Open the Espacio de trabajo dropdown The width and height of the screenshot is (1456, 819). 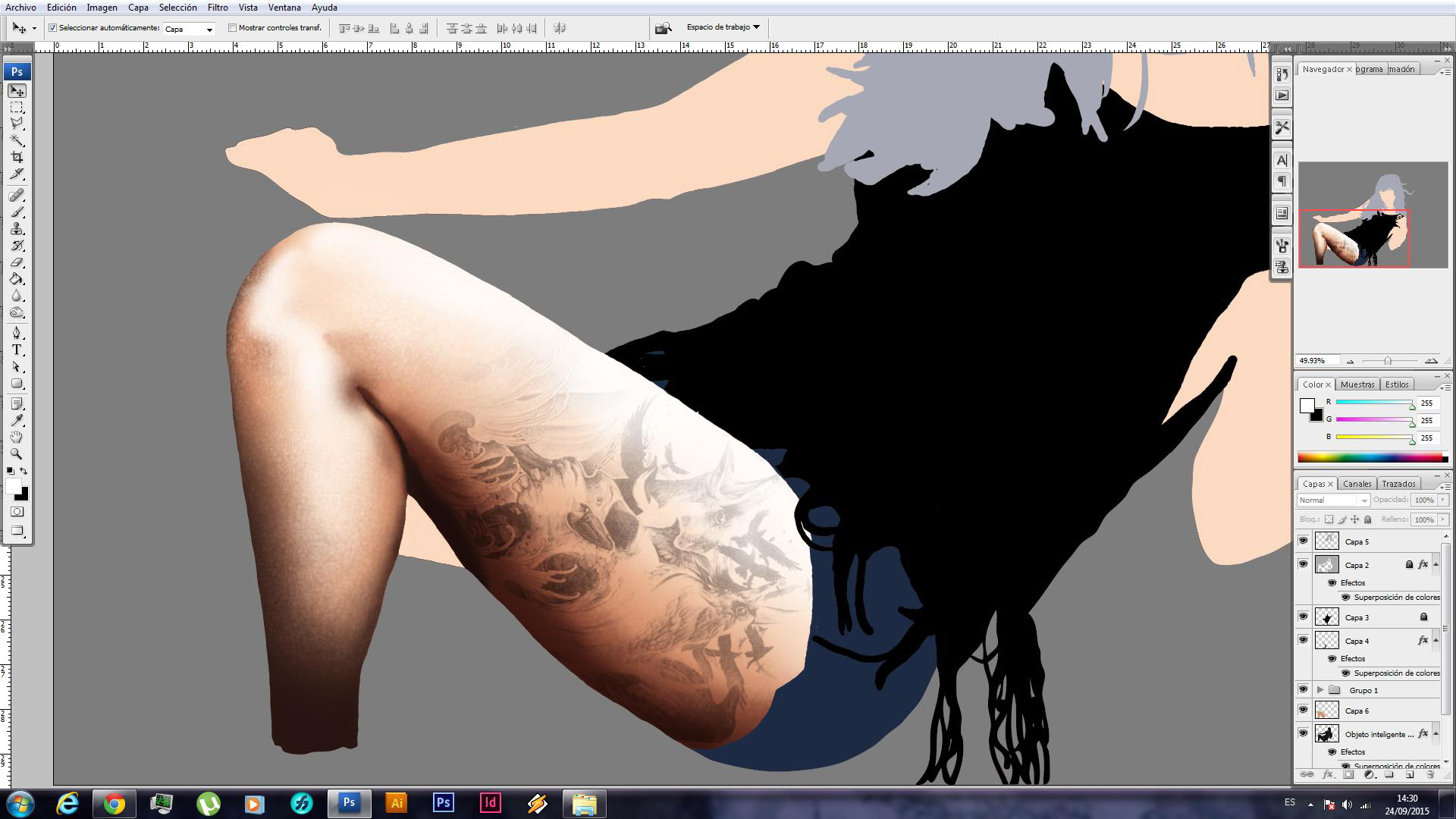coord(723,27)
